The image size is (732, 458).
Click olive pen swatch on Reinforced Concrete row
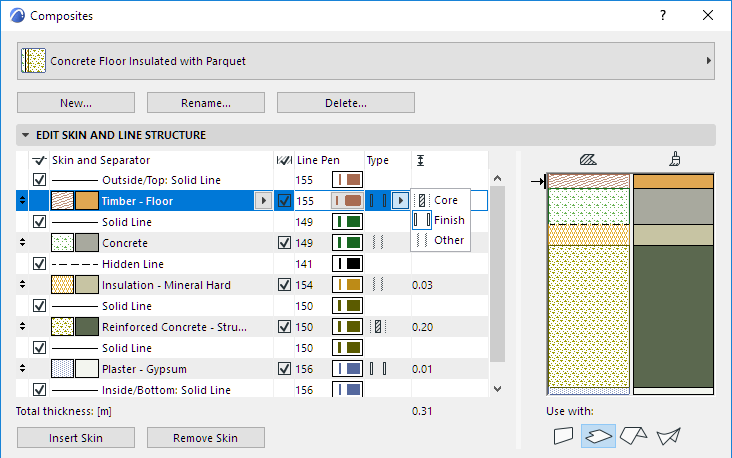point(347,327)
